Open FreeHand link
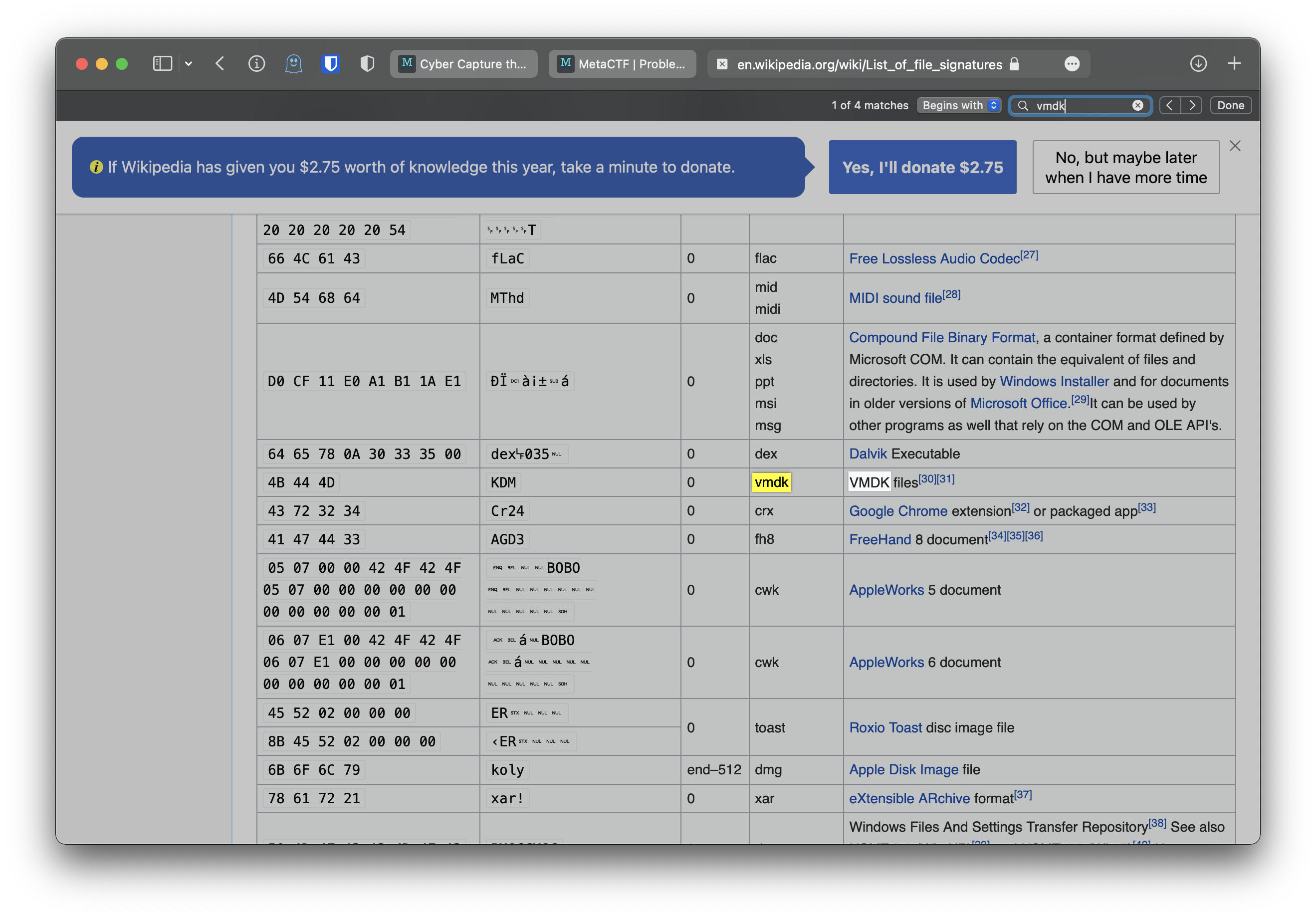The image size is (1316, 918). (880, 539)
